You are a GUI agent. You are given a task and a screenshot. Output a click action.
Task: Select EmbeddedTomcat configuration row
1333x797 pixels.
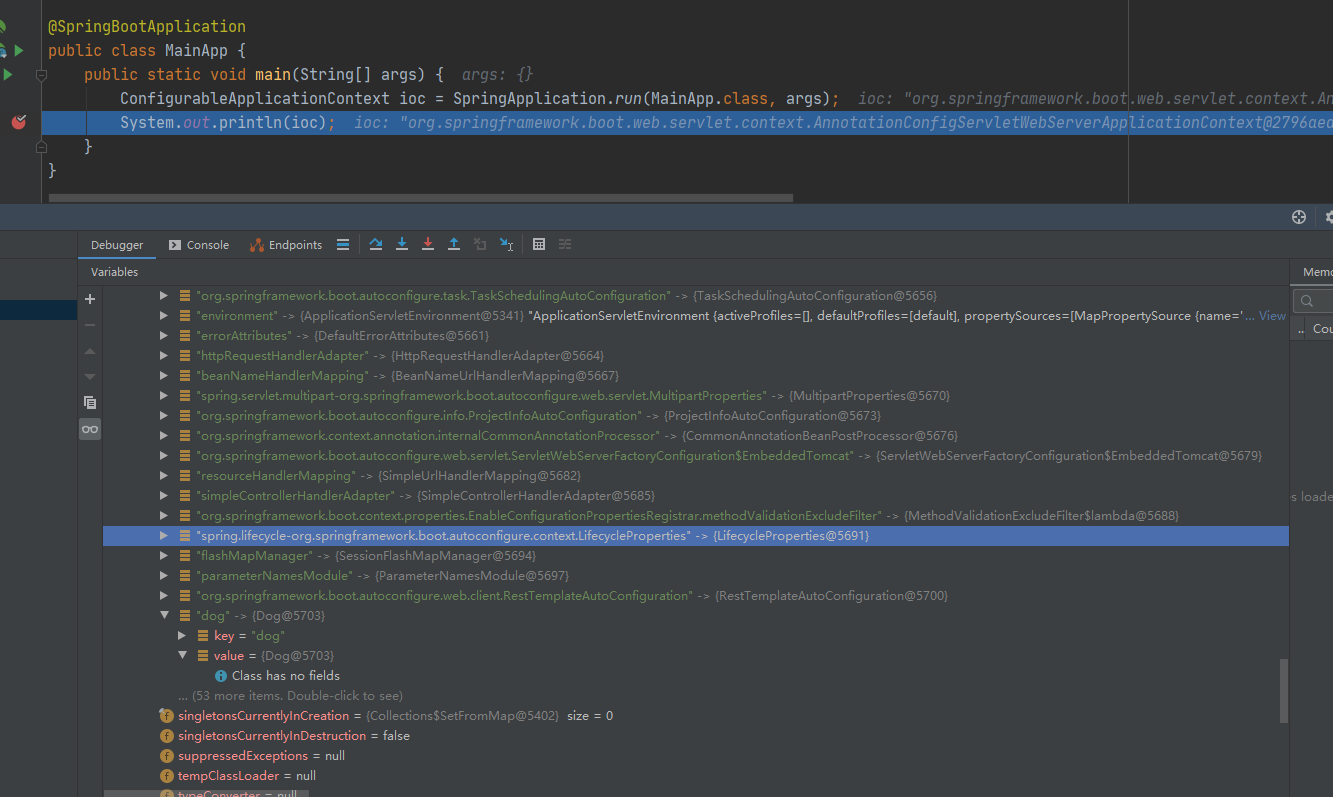696,456
